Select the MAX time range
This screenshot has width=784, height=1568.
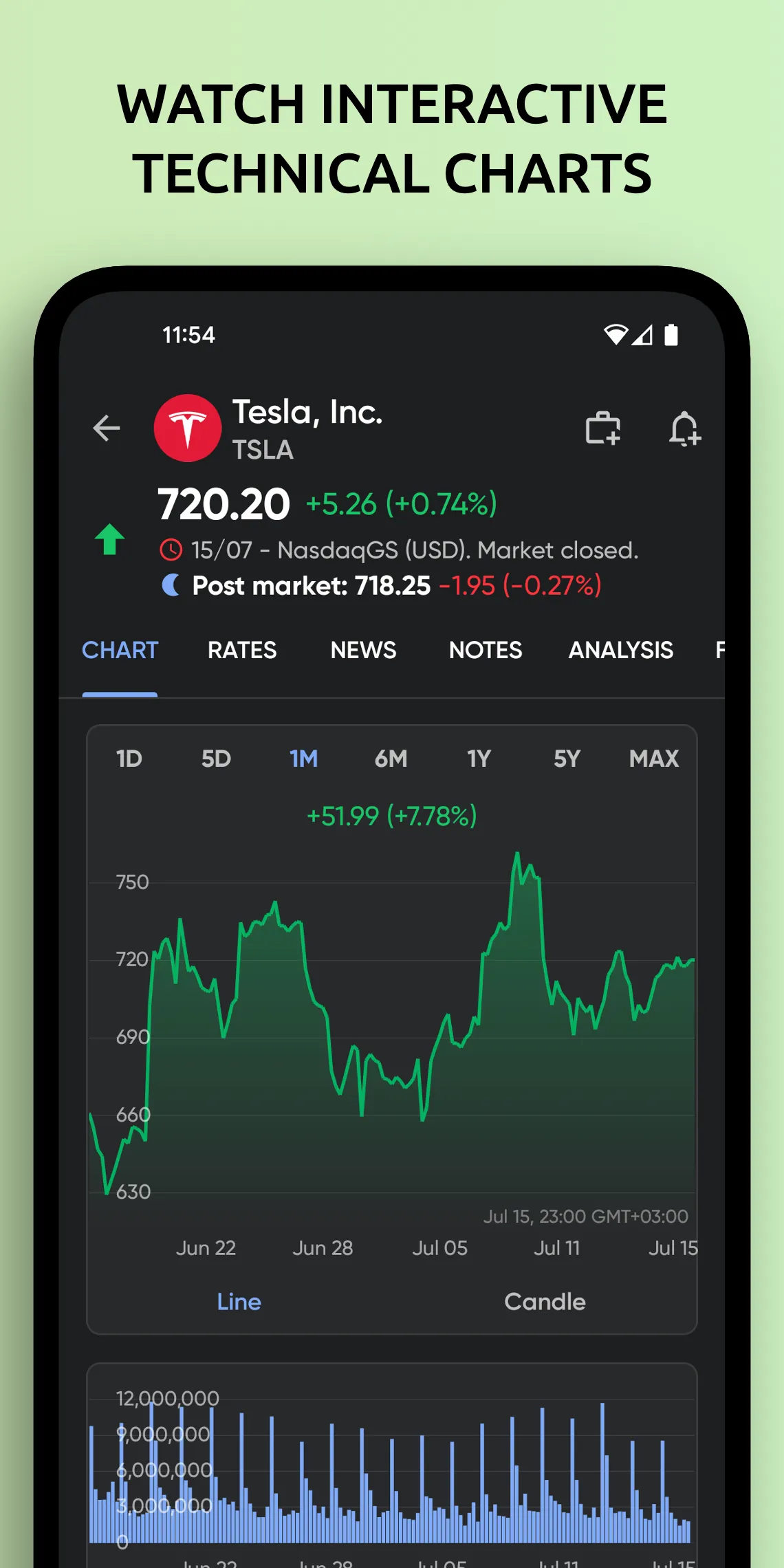[x=653, y=759]
